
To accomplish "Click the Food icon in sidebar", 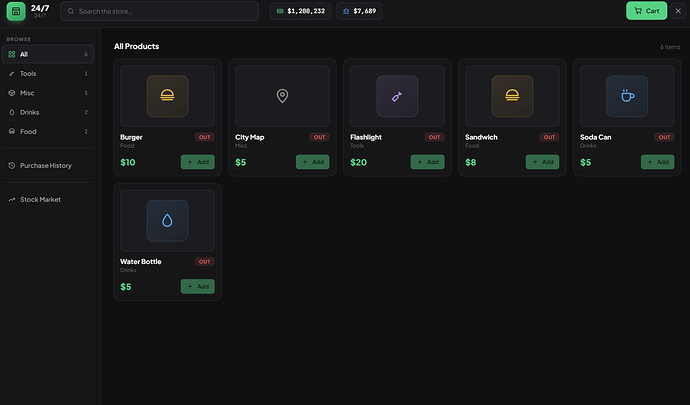I will [11, 131].
